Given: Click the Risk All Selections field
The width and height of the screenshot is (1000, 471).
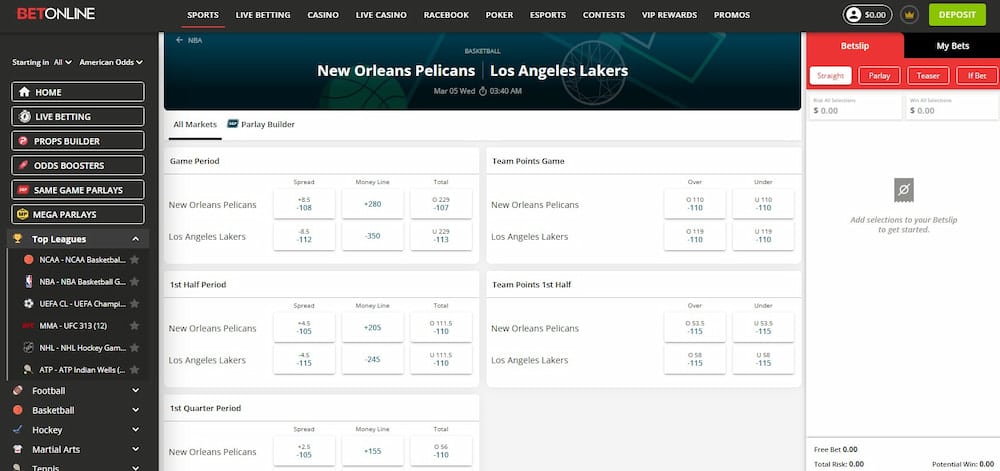Looking at the screenshot, I should pyautogui.click(x=855, y=107).
